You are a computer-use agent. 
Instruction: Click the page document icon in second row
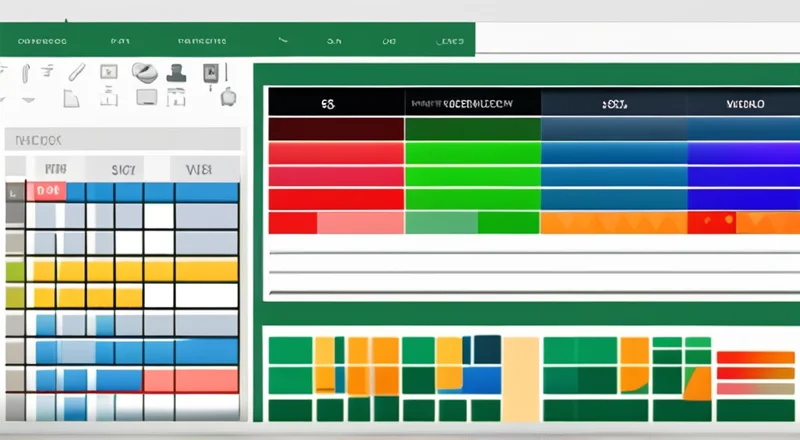(x=71, y=98)
